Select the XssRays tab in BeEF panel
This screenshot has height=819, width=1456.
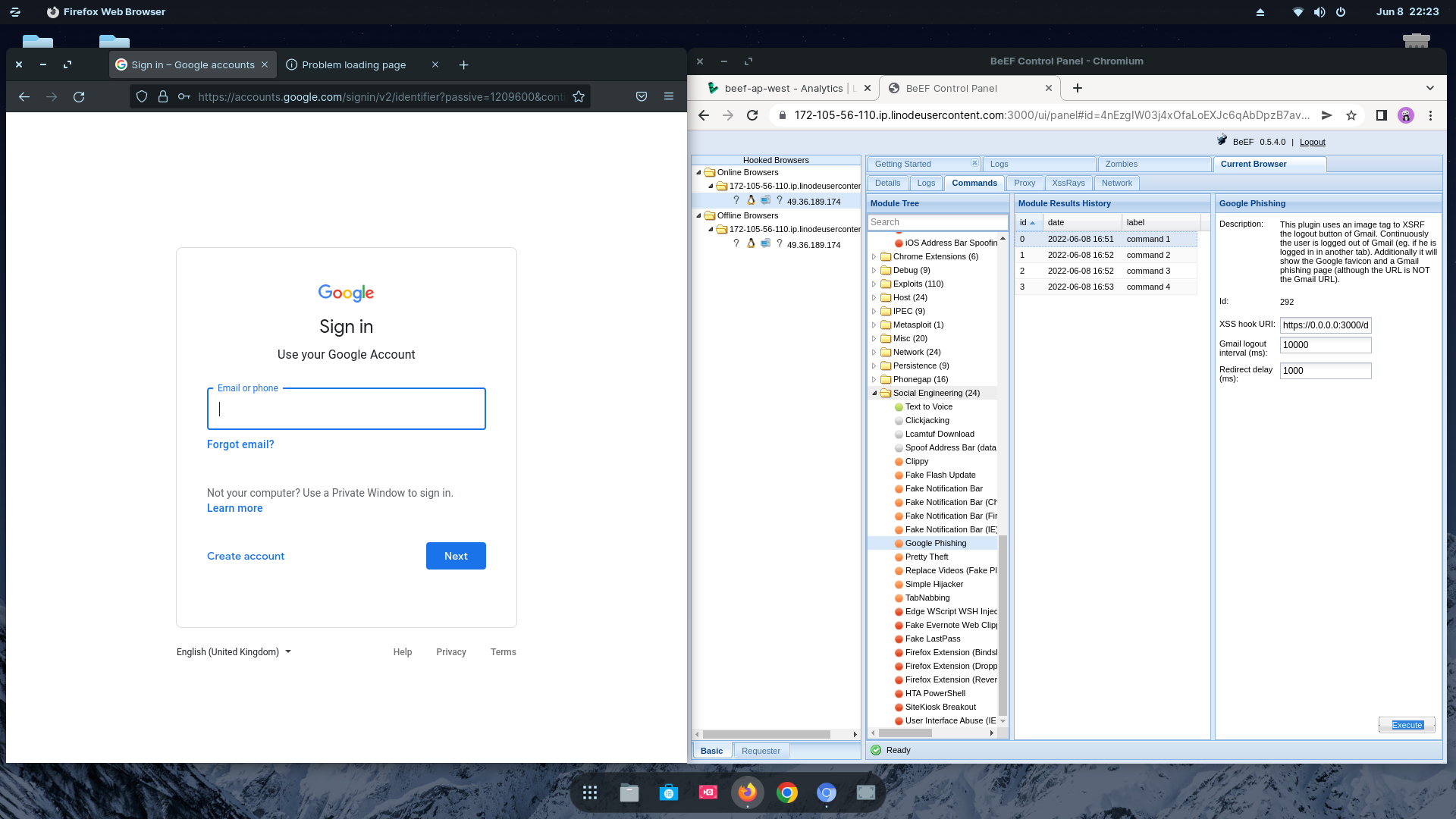coord(1068,183)
